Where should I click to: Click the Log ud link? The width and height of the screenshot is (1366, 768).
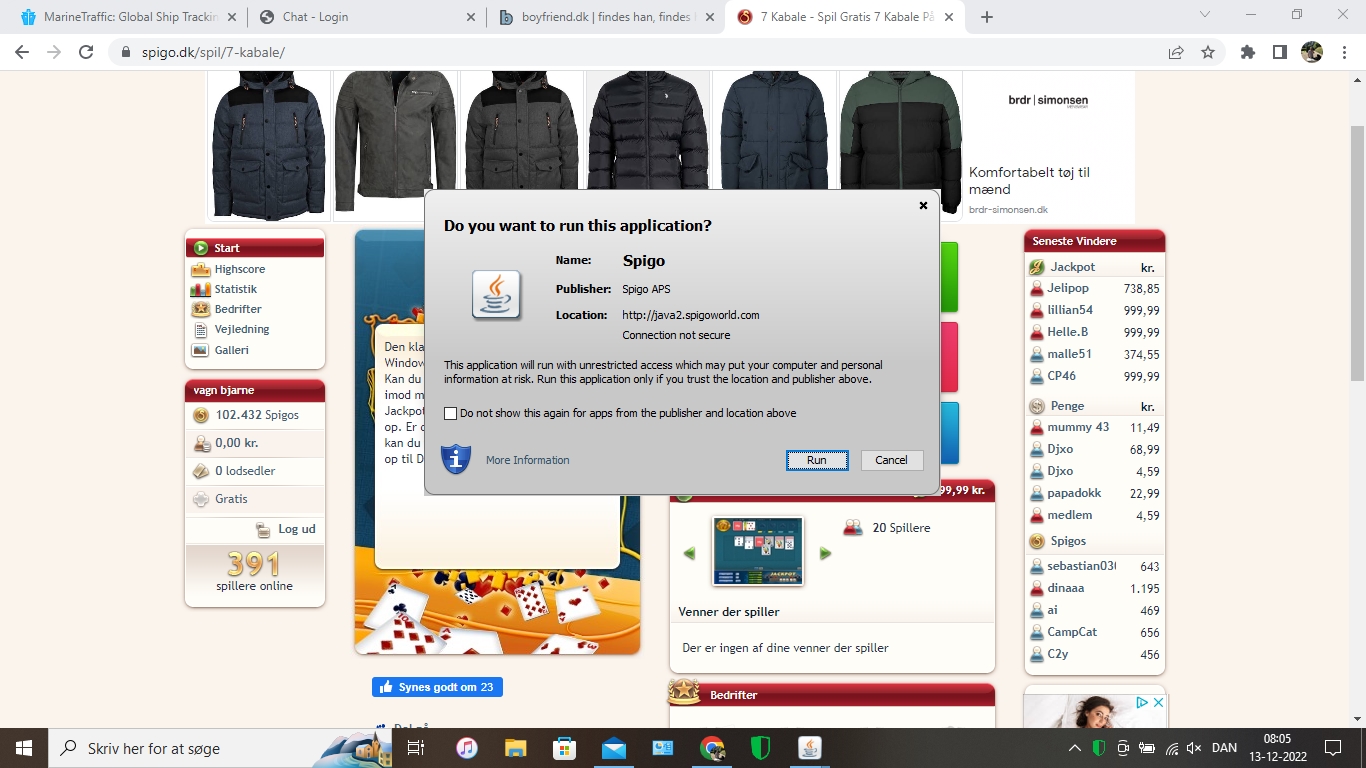[x=296, y=529]
